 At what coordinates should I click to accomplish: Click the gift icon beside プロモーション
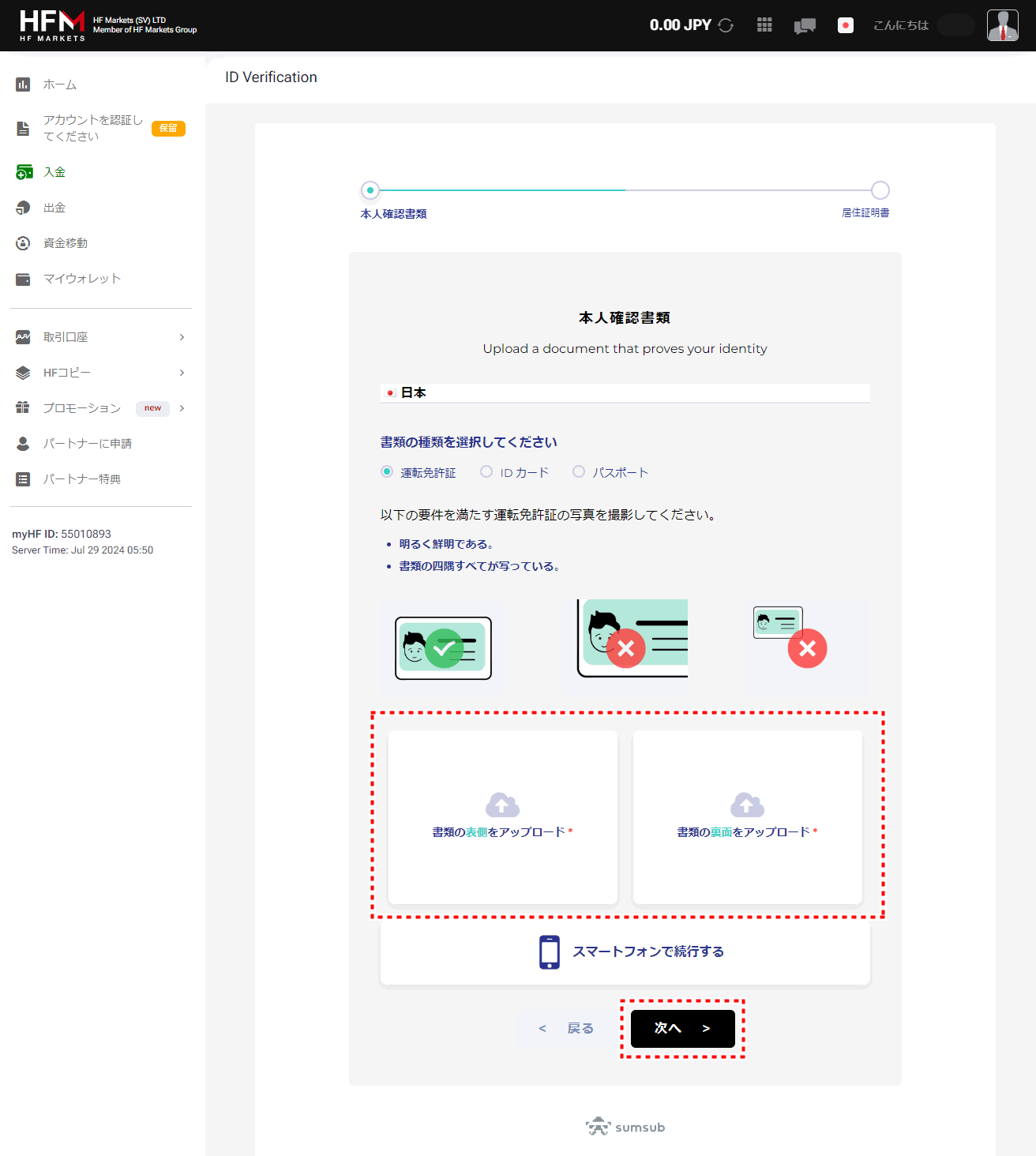[x=23, y=407]
